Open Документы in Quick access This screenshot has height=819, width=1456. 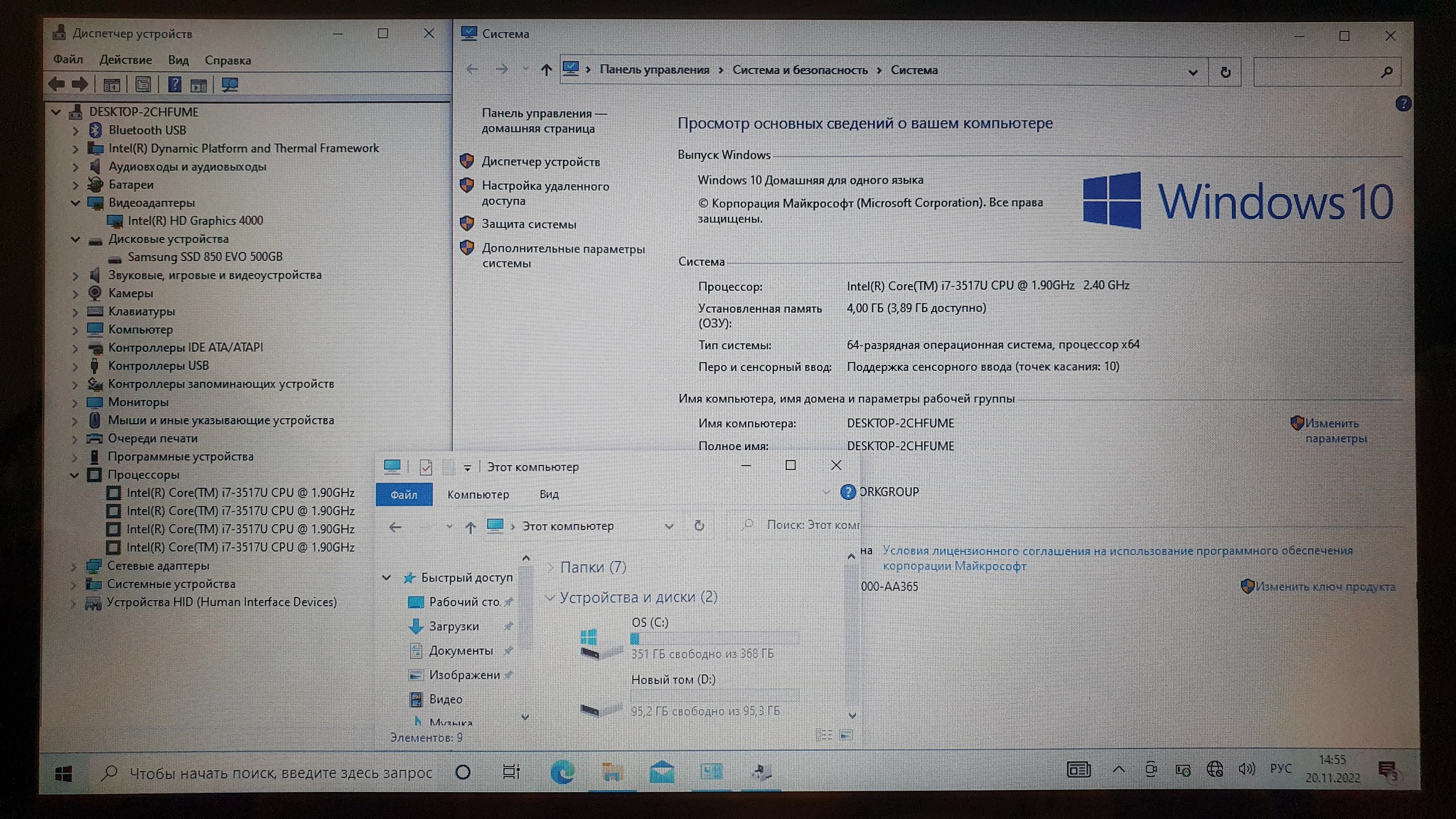click(460, 651)
